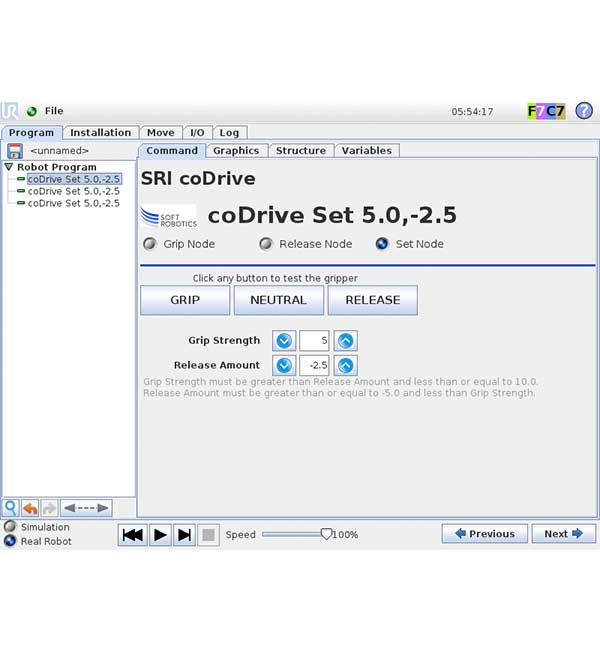The height and width of the screenshot is (650, 600).
Task: Click the RELEASE test button
Action: (373, 300)
